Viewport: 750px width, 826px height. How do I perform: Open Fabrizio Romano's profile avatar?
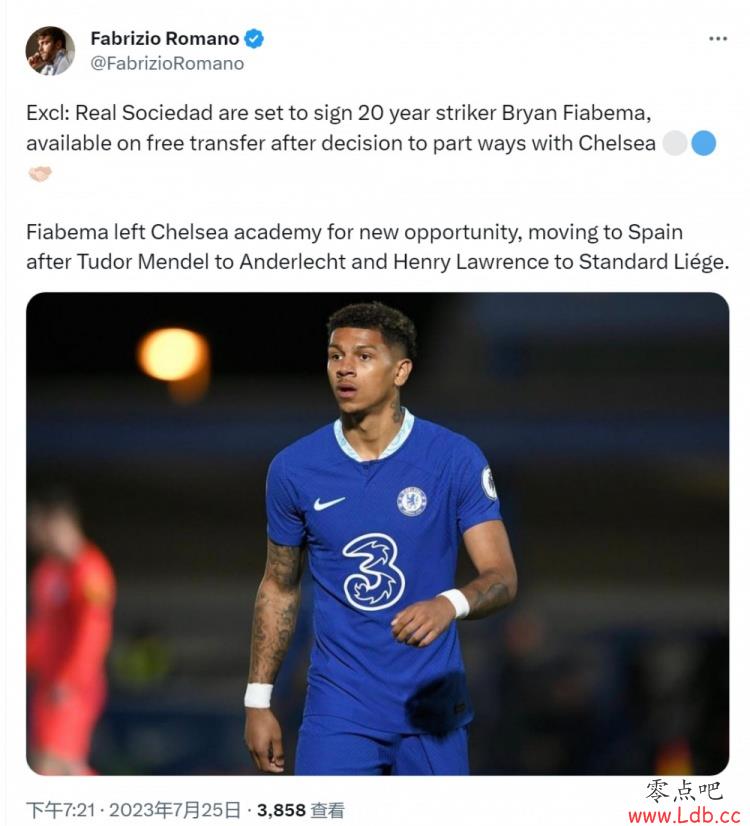click(51, 51)
